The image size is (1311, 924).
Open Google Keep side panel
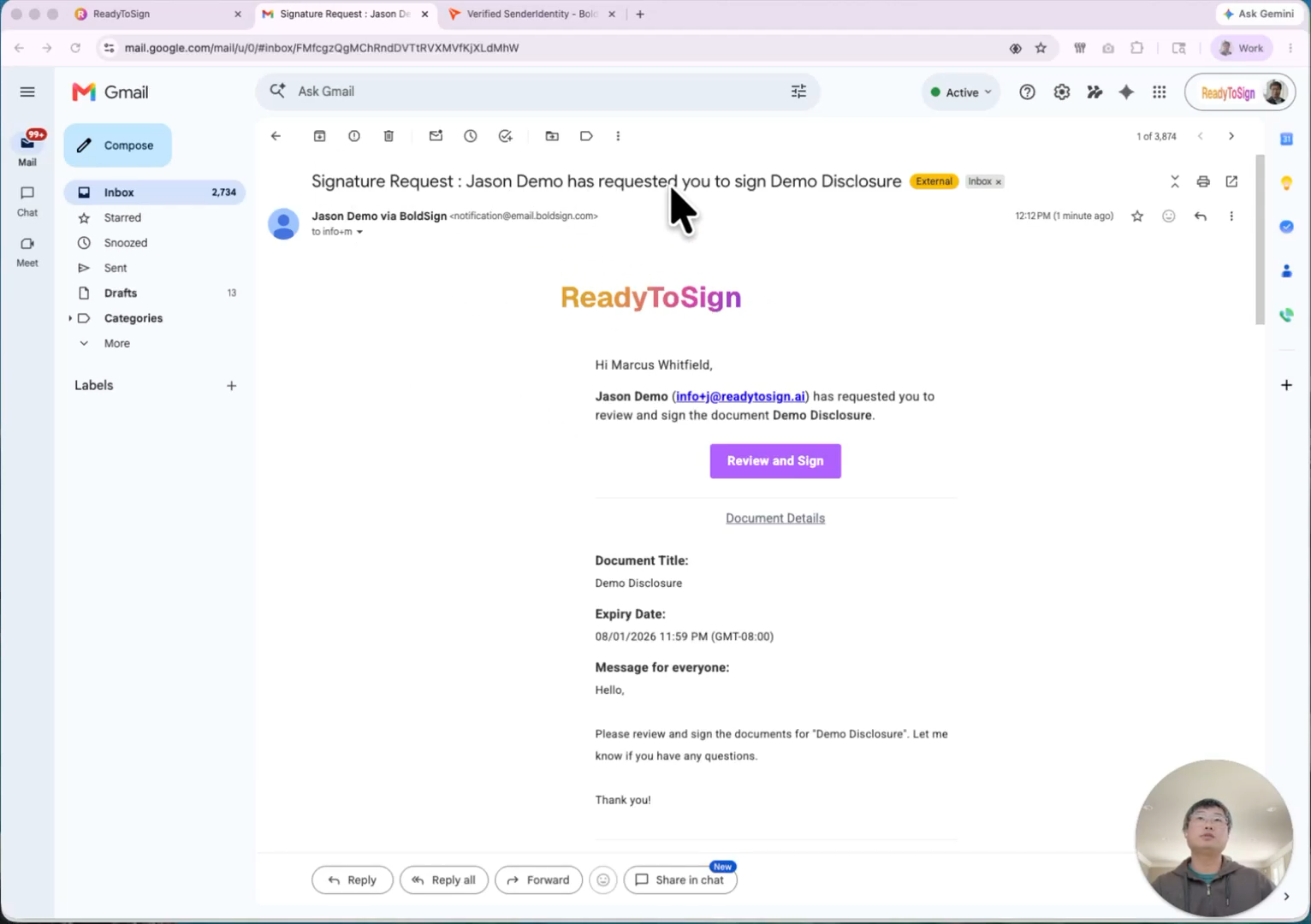point(1286,183)
